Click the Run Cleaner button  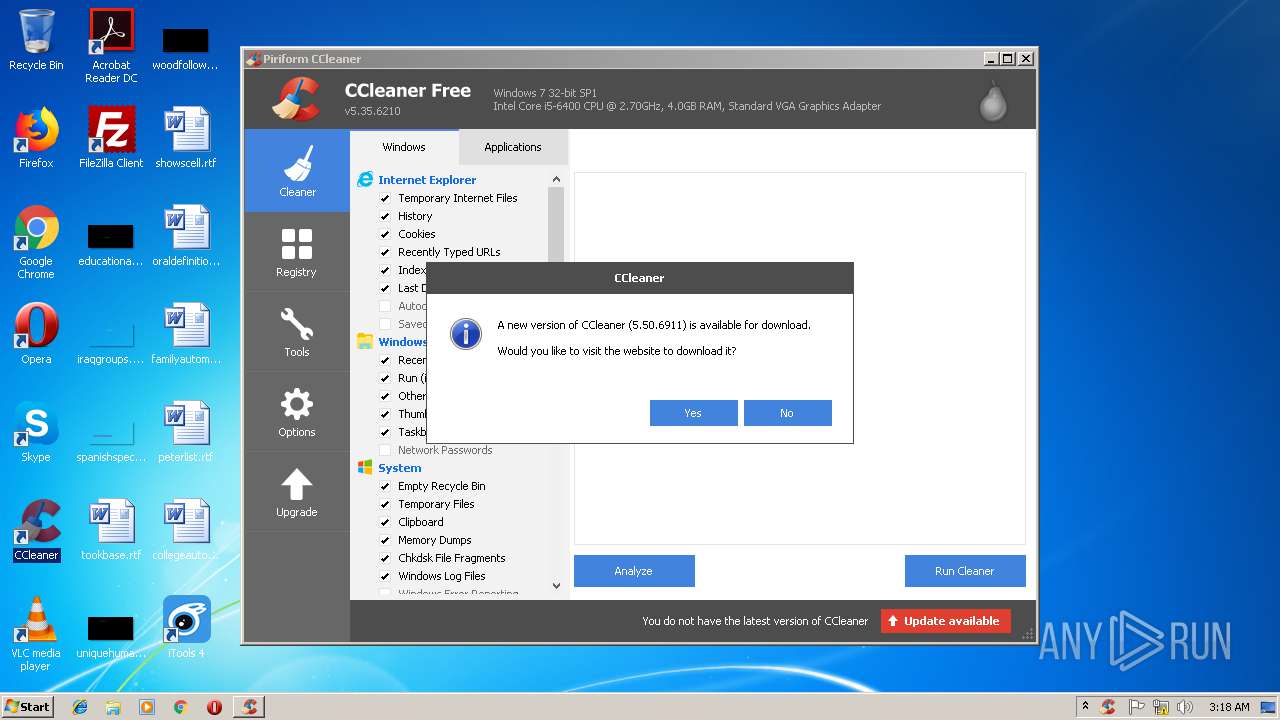[x=965, y=571]
